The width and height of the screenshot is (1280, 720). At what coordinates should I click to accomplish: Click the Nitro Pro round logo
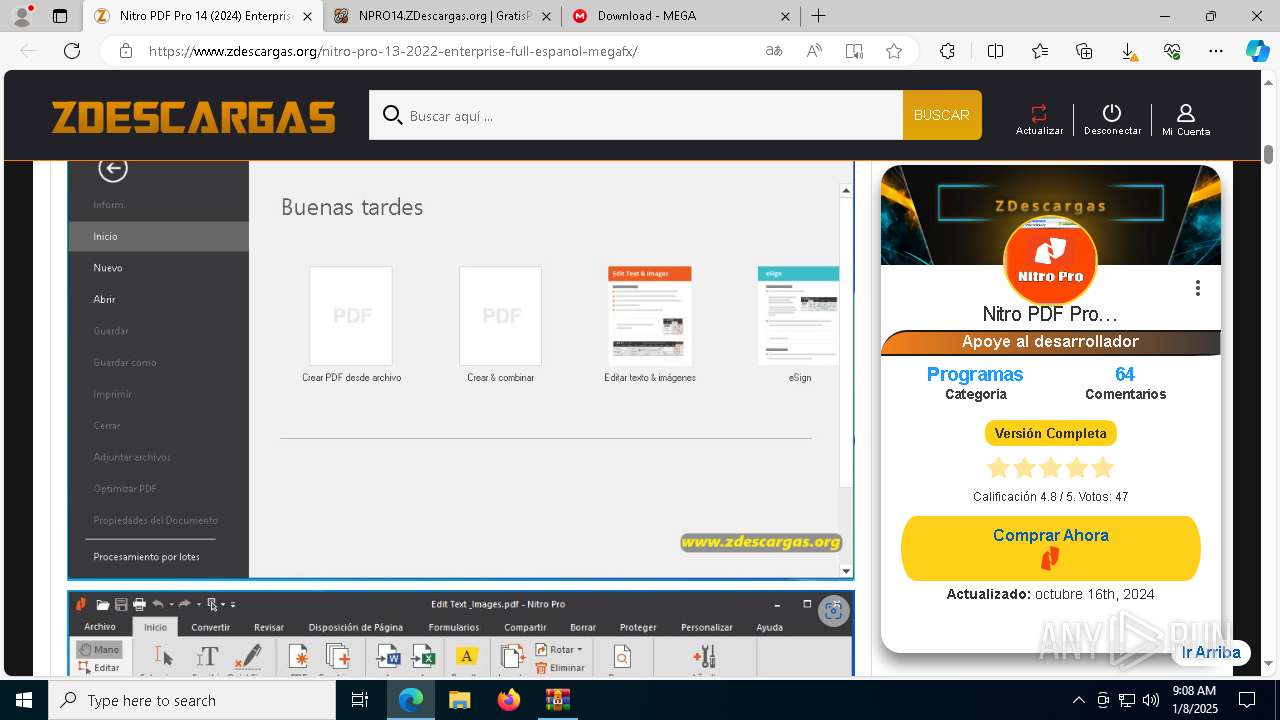click(1050, 260)
